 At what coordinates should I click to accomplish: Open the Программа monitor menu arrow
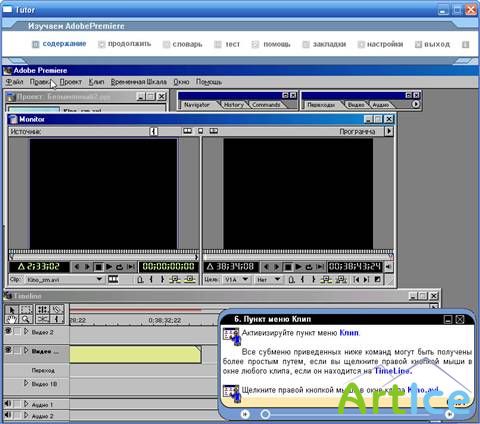389,131
